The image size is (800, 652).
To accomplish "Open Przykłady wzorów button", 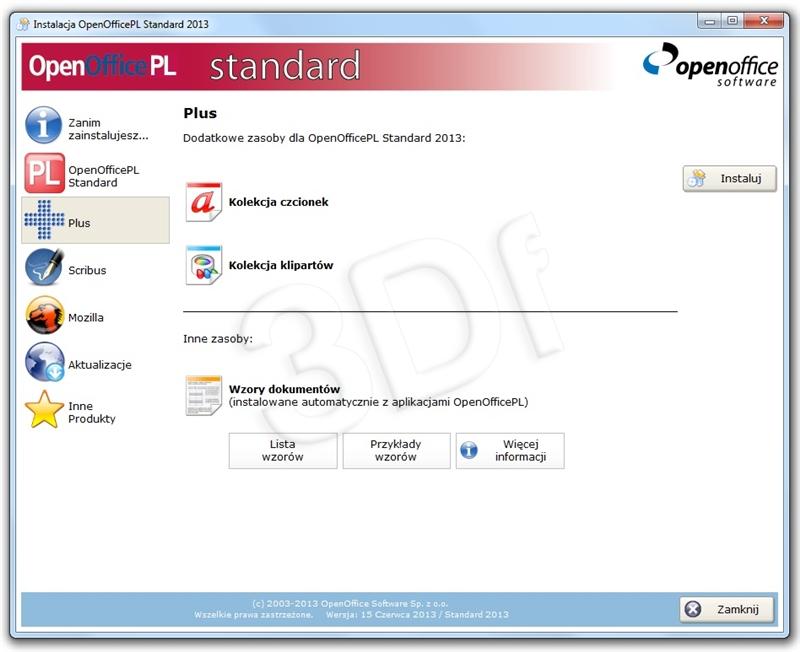I will (396, 450).
